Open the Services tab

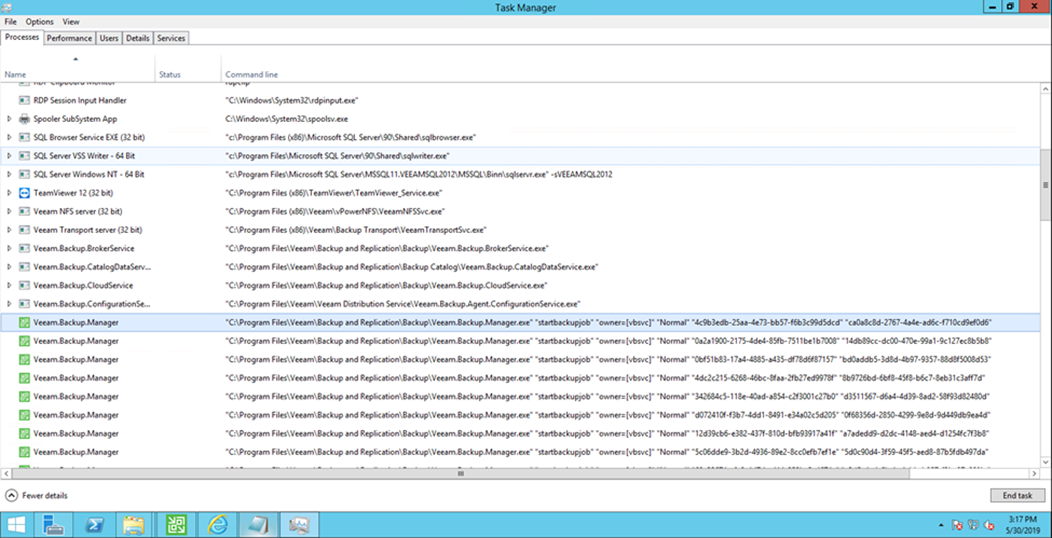(171, 38)
